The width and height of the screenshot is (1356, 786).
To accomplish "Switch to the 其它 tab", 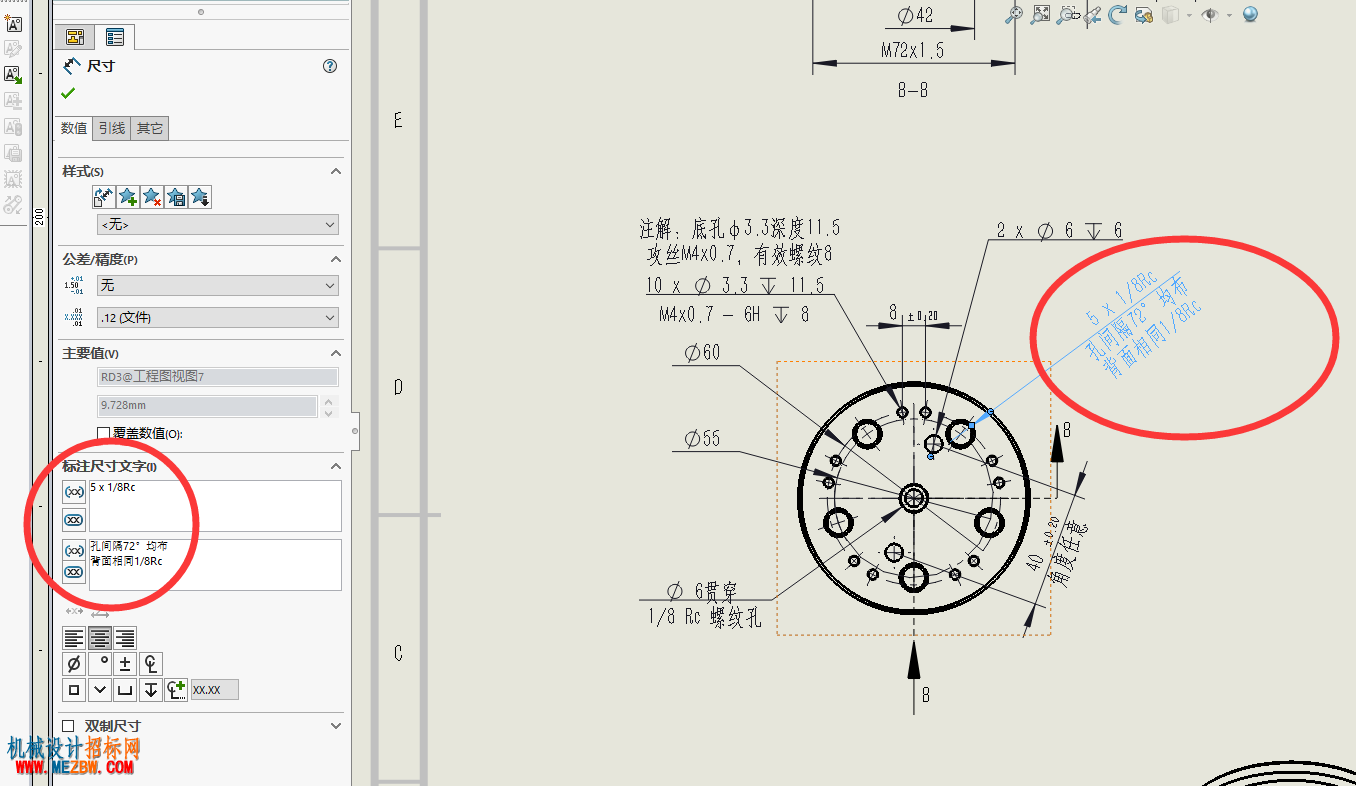I will (x=150, y=128).
